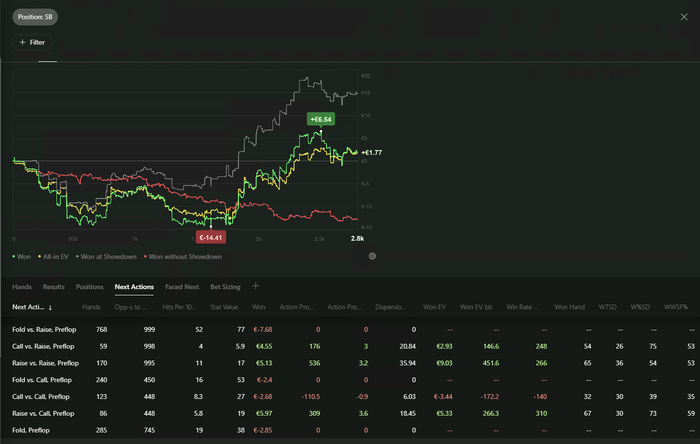Click the 768 hands cell
Image resolution: width=700 pixels, height=444 pixels.
coord(101,330)
